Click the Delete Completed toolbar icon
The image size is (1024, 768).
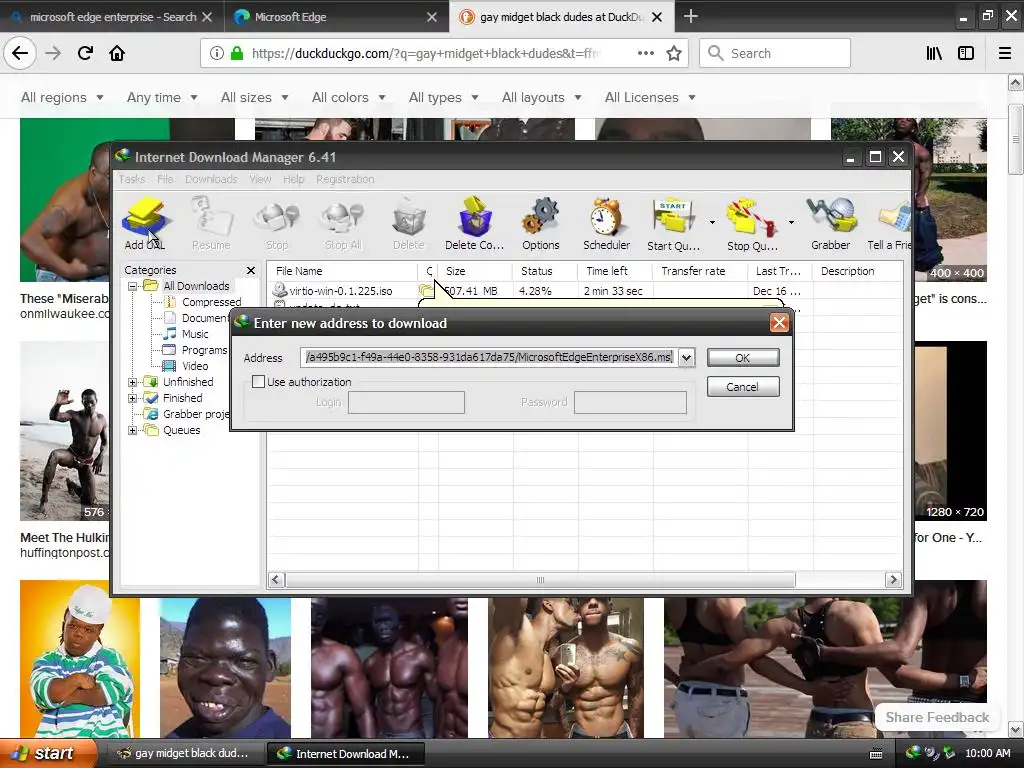click(475, 223)
